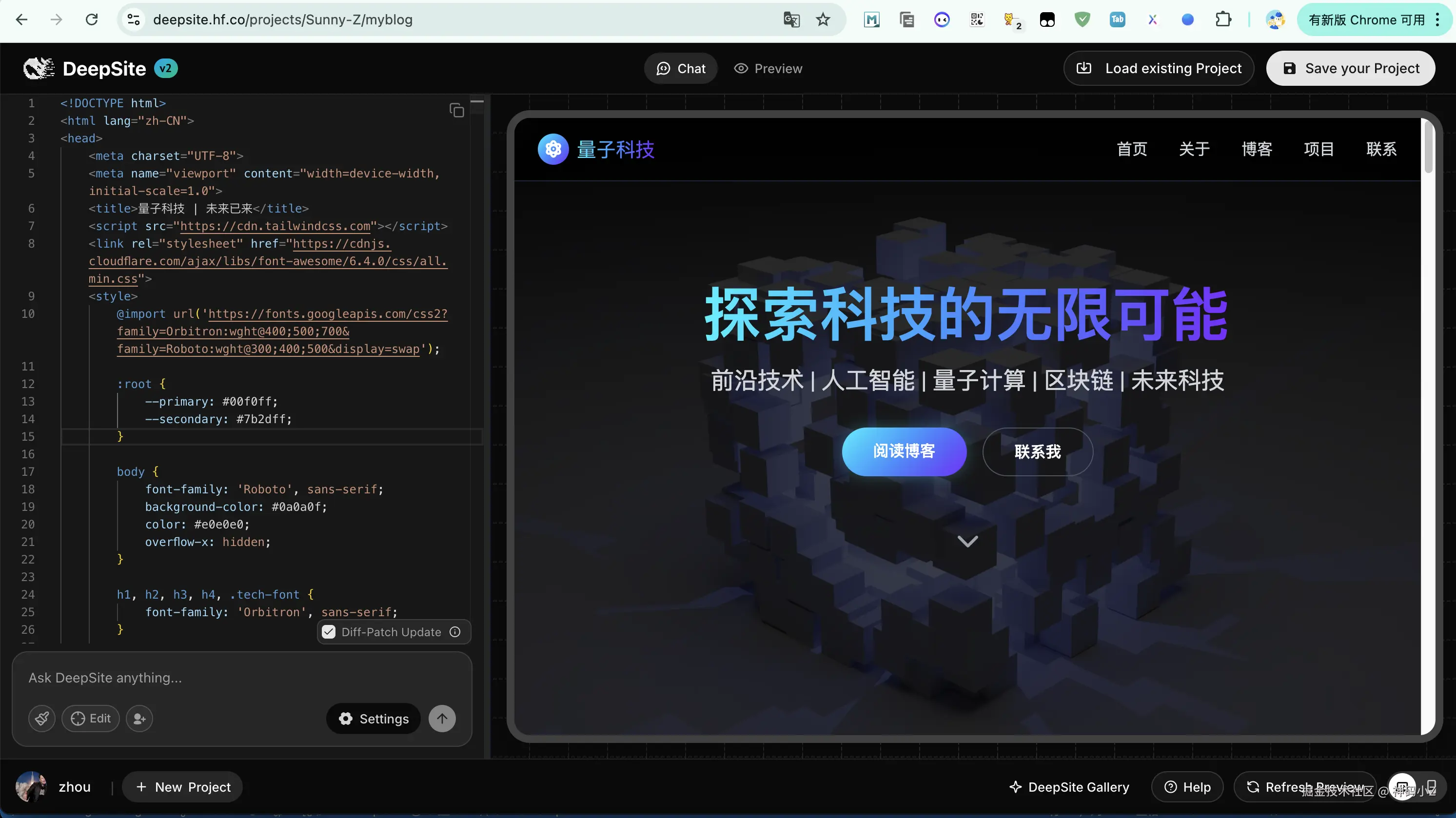The height and width of the screenshot is (818, 1456).
Task: Switch to the Preview tab
Action: [768, 68]
